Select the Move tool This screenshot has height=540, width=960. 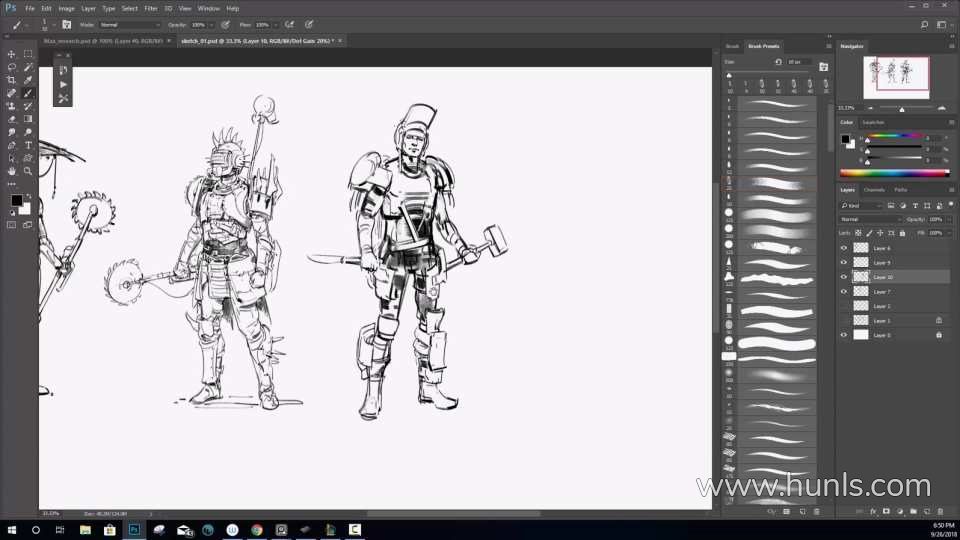(x=12, y=54)
